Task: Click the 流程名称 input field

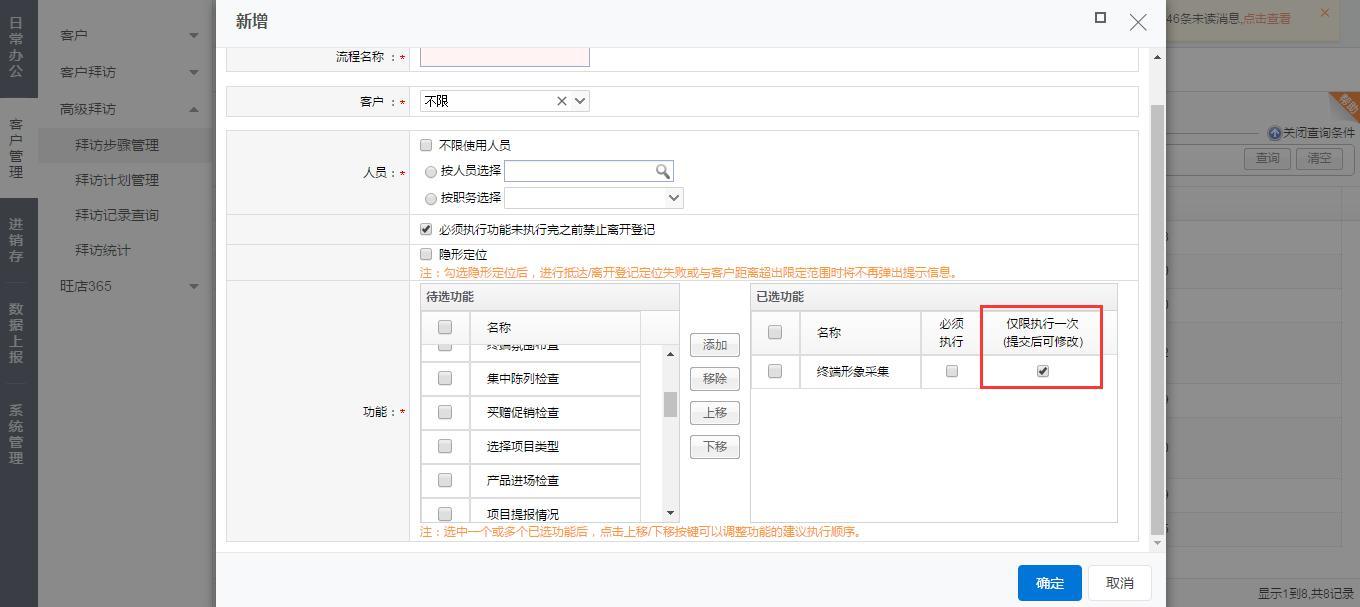Action: [x=504, y=57]
